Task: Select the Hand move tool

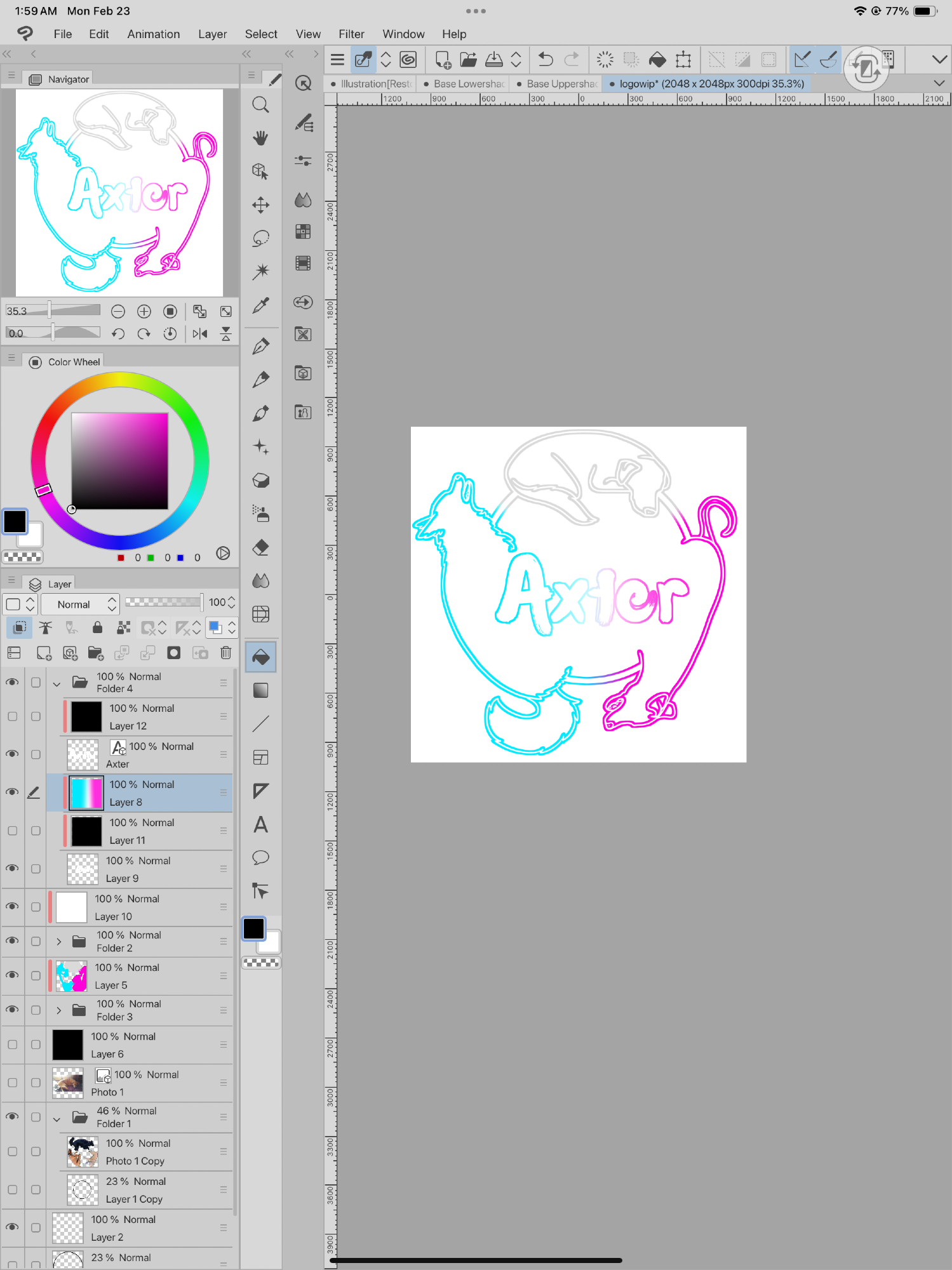Action: [x=260, y=138]
